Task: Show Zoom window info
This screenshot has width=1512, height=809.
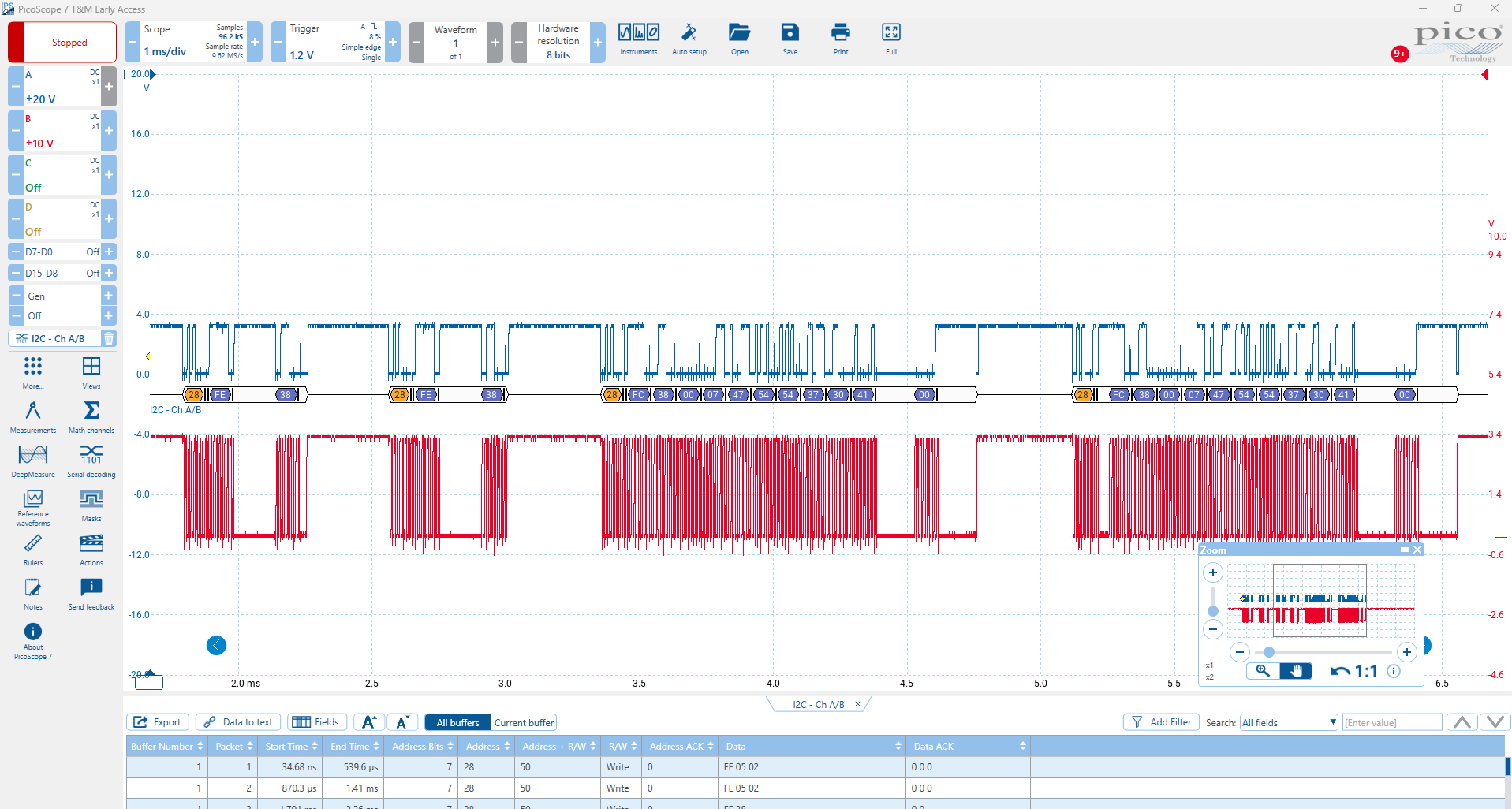Action: (1394, 671)
